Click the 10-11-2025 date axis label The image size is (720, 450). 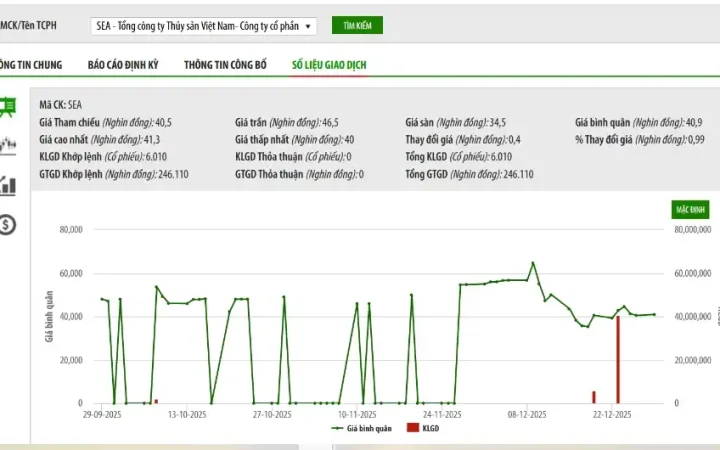357,415
